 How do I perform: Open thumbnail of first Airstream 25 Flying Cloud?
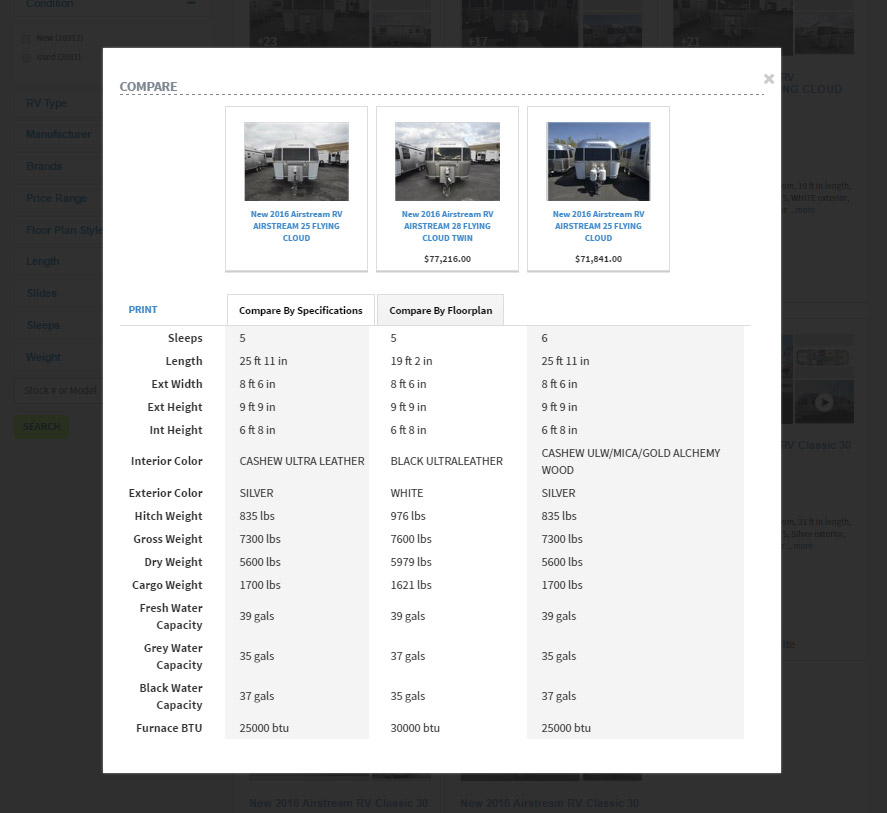tap(296, 161)
